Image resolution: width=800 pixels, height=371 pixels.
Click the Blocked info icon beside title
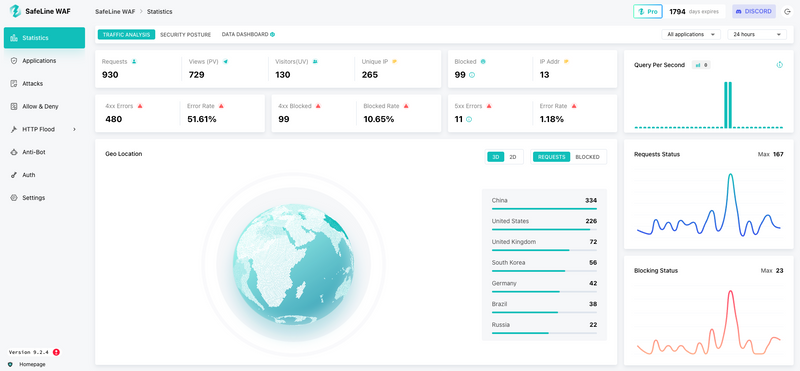click(483, 61)
